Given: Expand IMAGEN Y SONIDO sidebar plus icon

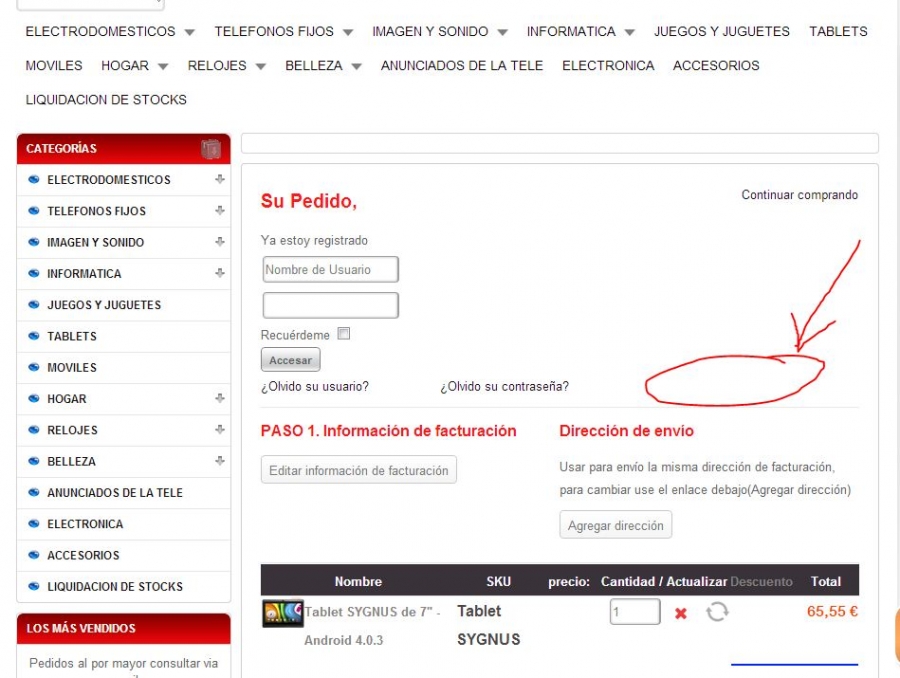Looking at the screenshot, I should 219,242.
